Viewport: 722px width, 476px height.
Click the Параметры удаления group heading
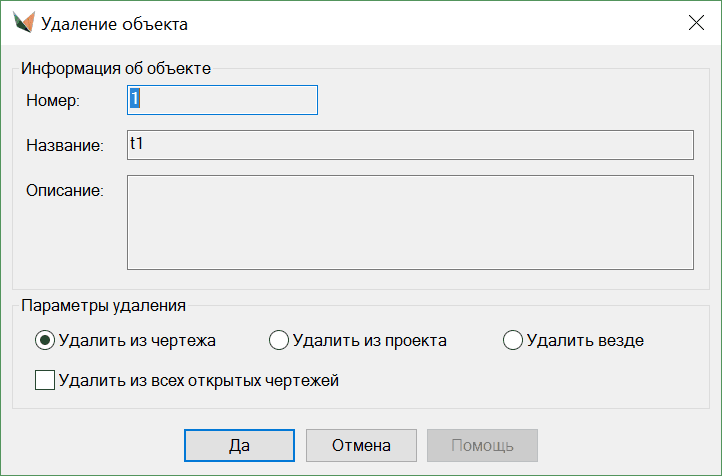[105, 305]
